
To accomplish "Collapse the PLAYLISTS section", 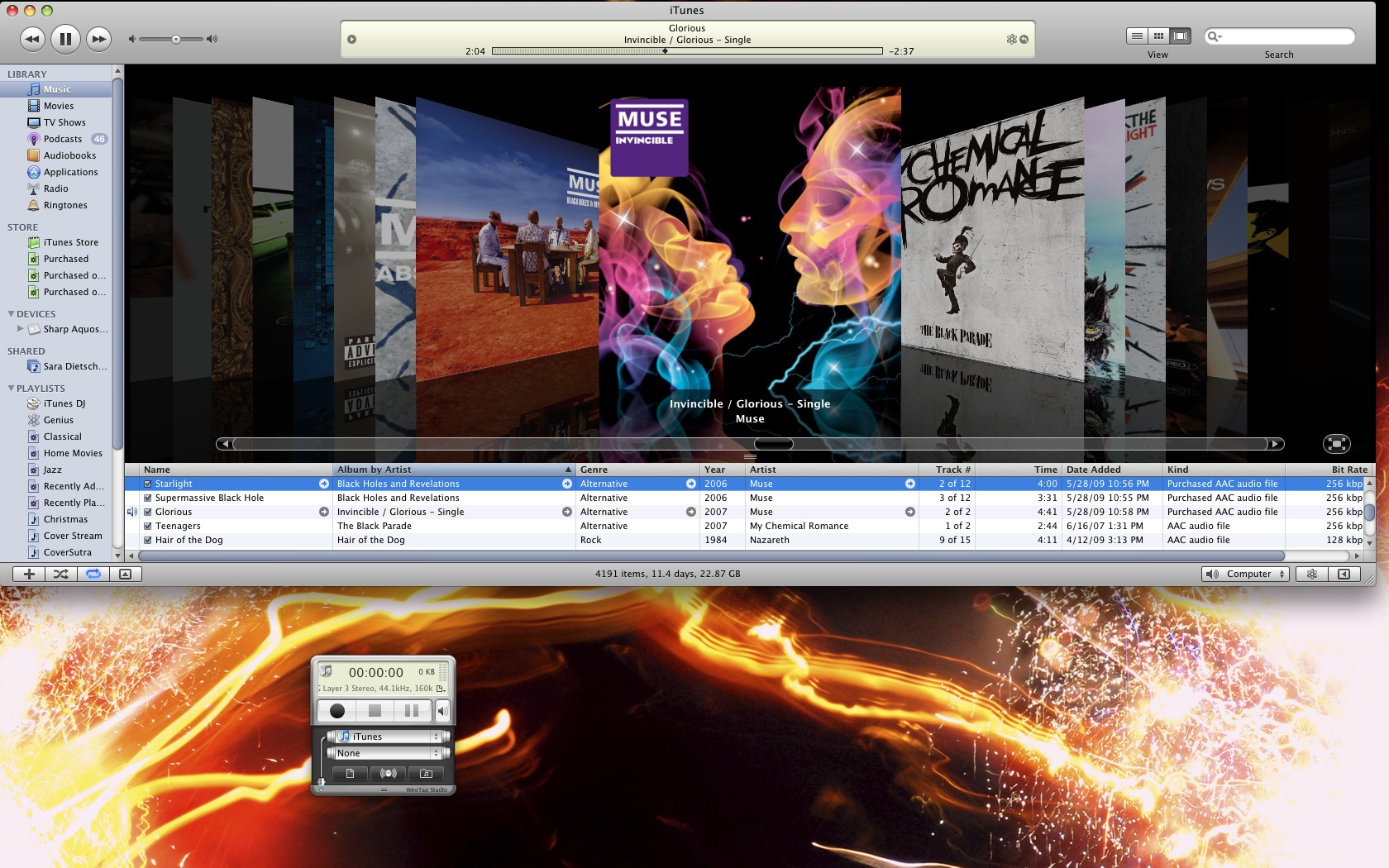I will point(11,388).
